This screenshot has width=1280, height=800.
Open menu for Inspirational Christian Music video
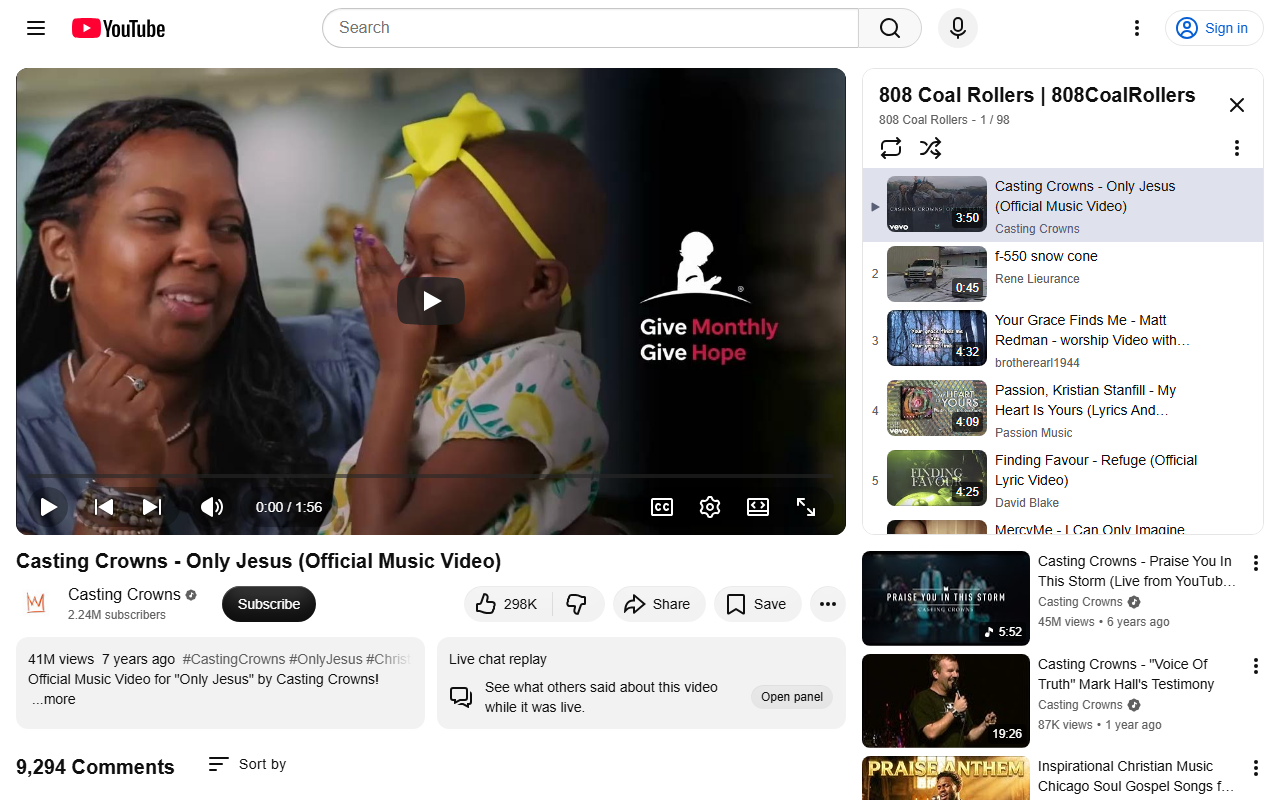pyautogui.click(x=1256, y=768)
